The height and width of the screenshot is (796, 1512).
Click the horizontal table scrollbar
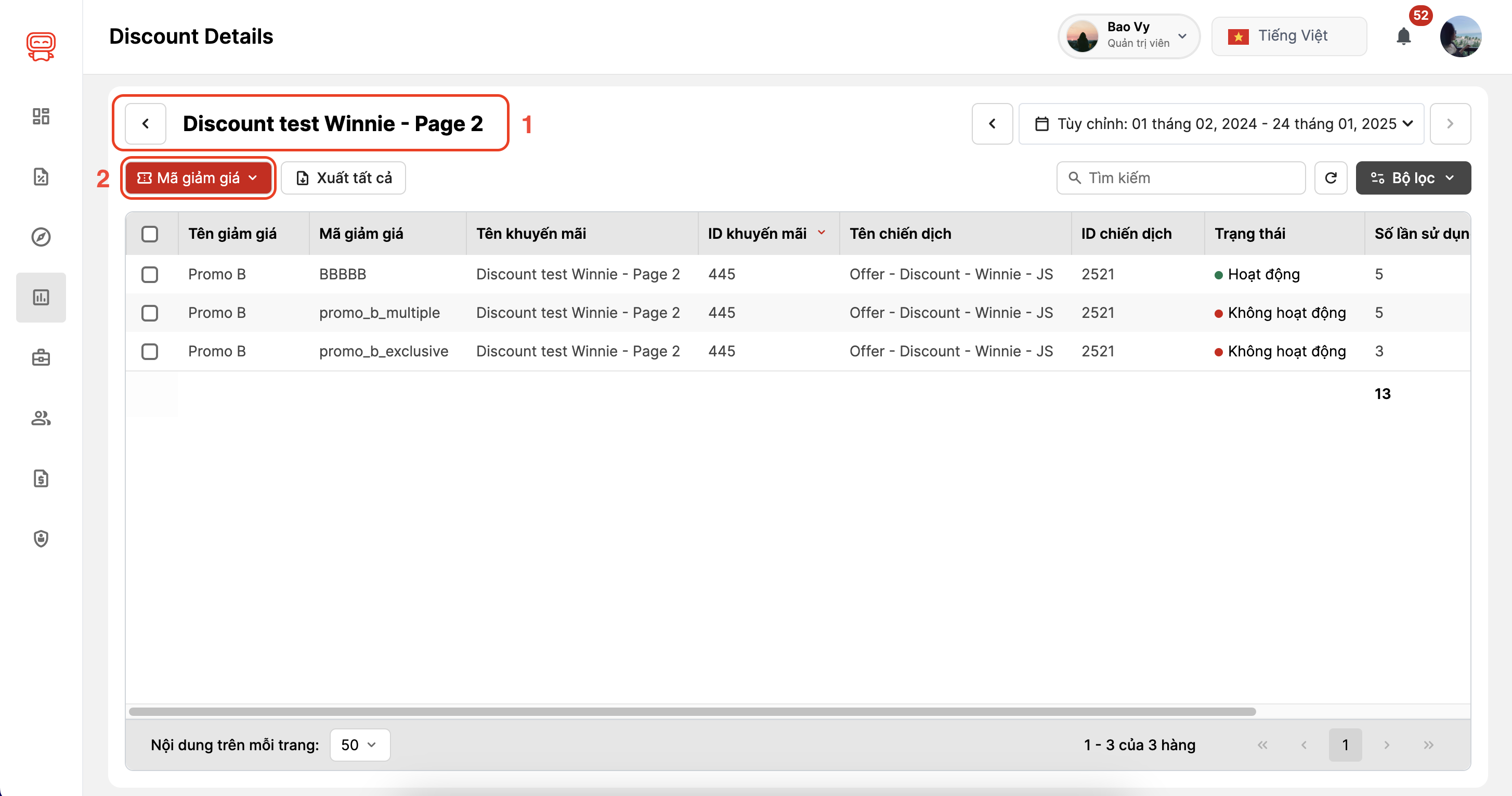point(692,711)
